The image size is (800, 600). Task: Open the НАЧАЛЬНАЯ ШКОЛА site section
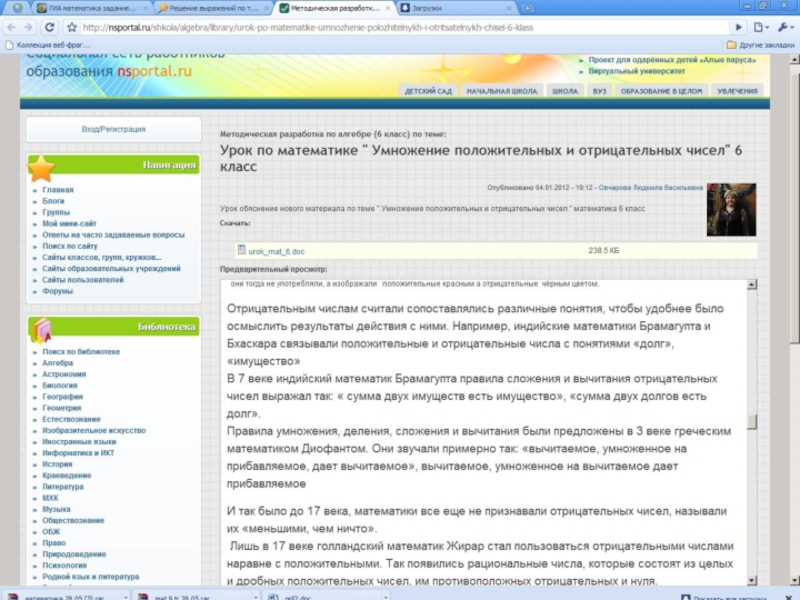tap(501, 91)
